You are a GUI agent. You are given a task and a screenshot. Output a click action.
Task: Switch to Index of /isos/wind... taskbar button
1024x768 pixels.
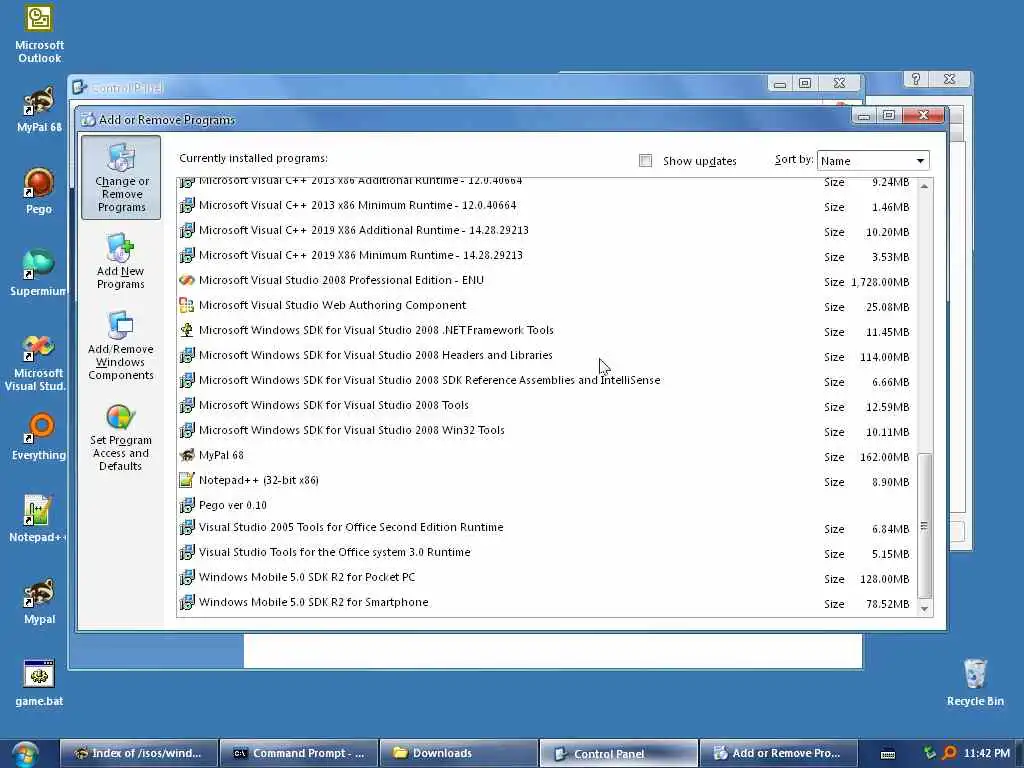coord(140,753)
